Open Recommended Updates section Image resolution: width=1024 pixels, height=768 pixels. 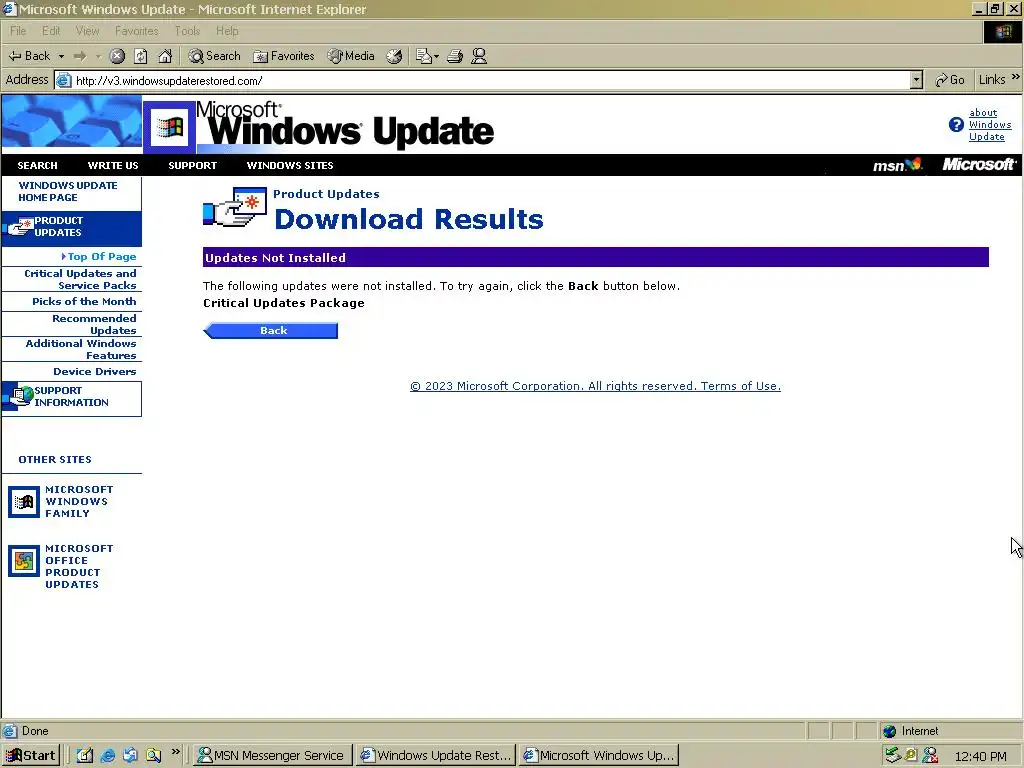coord(94,325)
